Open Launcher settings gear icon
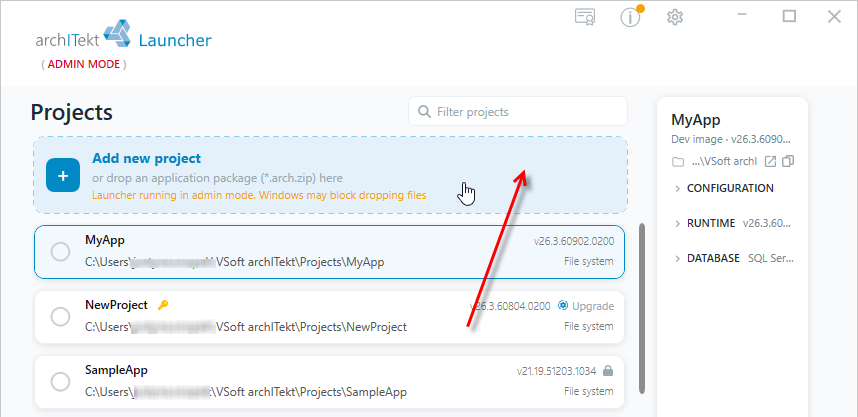 pos(675,17)
